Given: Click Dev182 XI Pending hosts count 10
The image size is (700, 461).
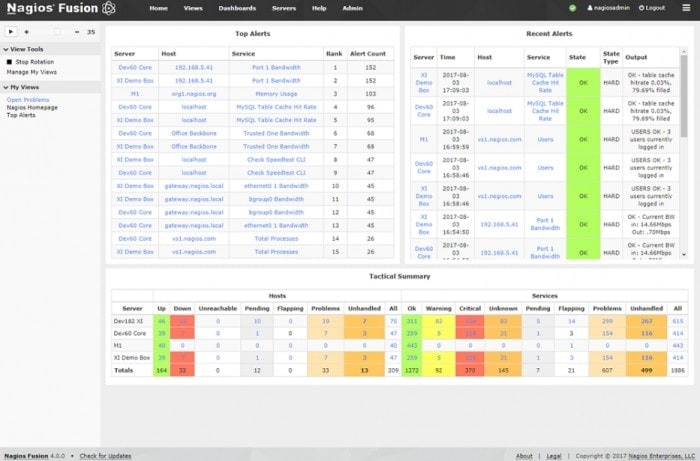Looking at the screenshot, I should click(x=257, y=321).
